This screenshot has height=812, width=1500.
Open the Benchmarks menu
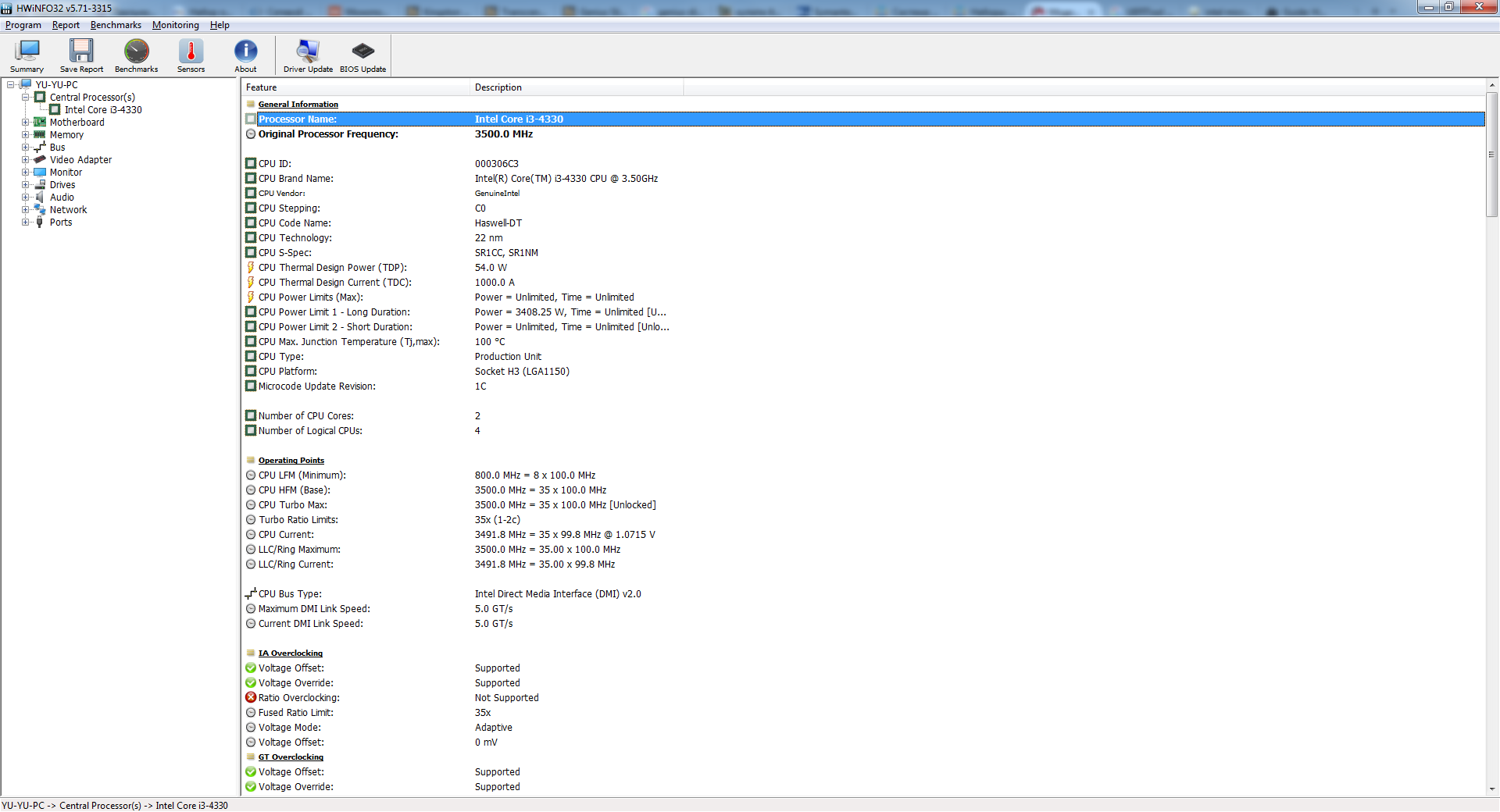tap(116, 25)
